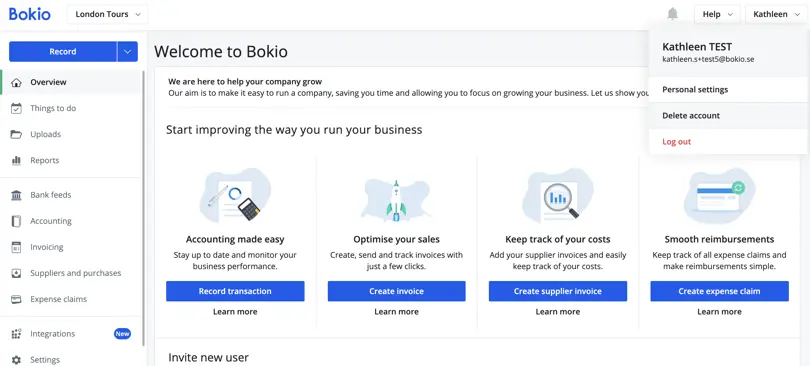This screenshot has height=366, width=810.
Task: Select the Integrations grid icon
Action: click(x=17, y=334)
